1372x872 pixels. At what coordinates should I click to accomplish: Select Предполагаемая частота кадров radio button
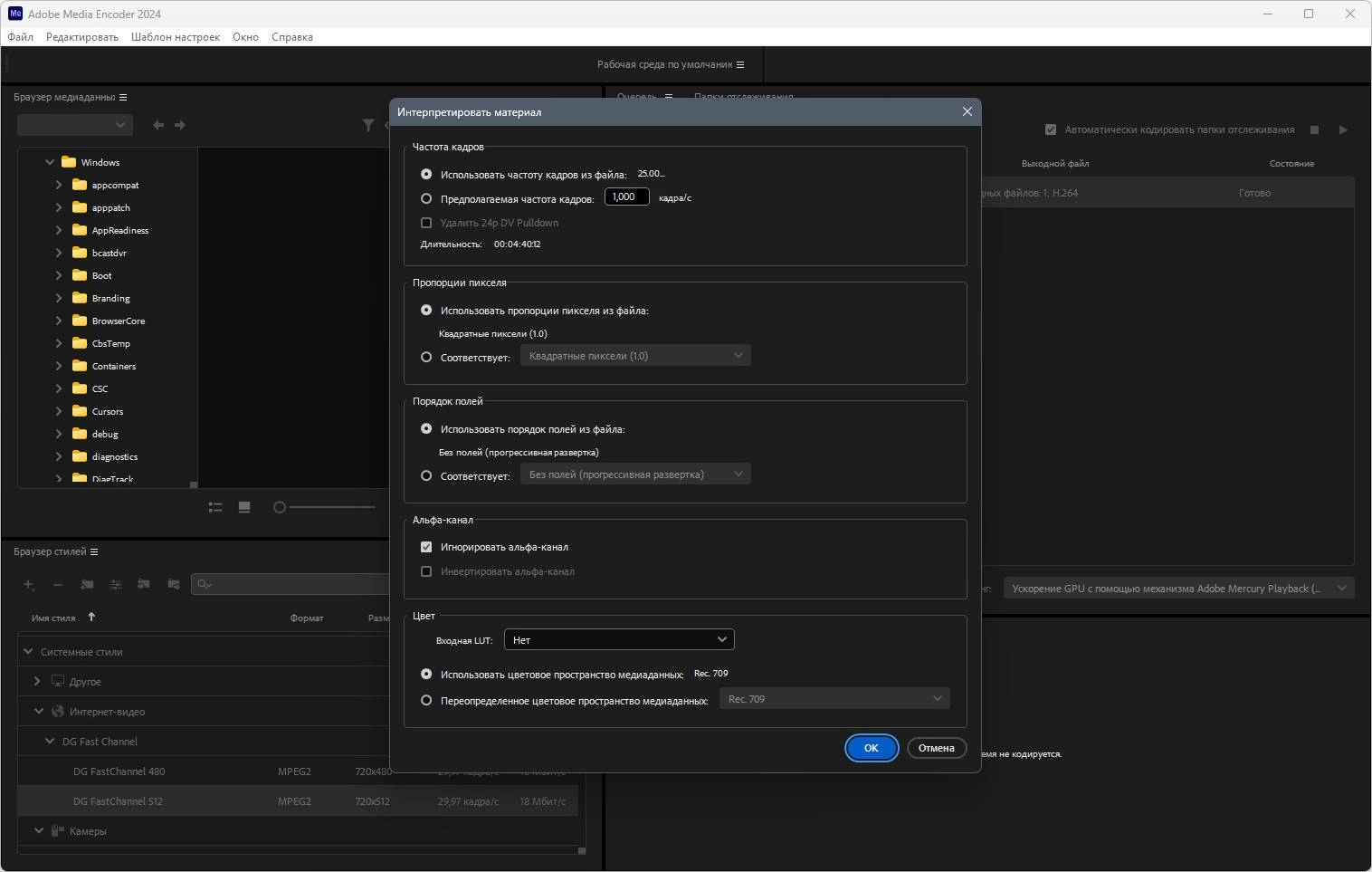426,198
